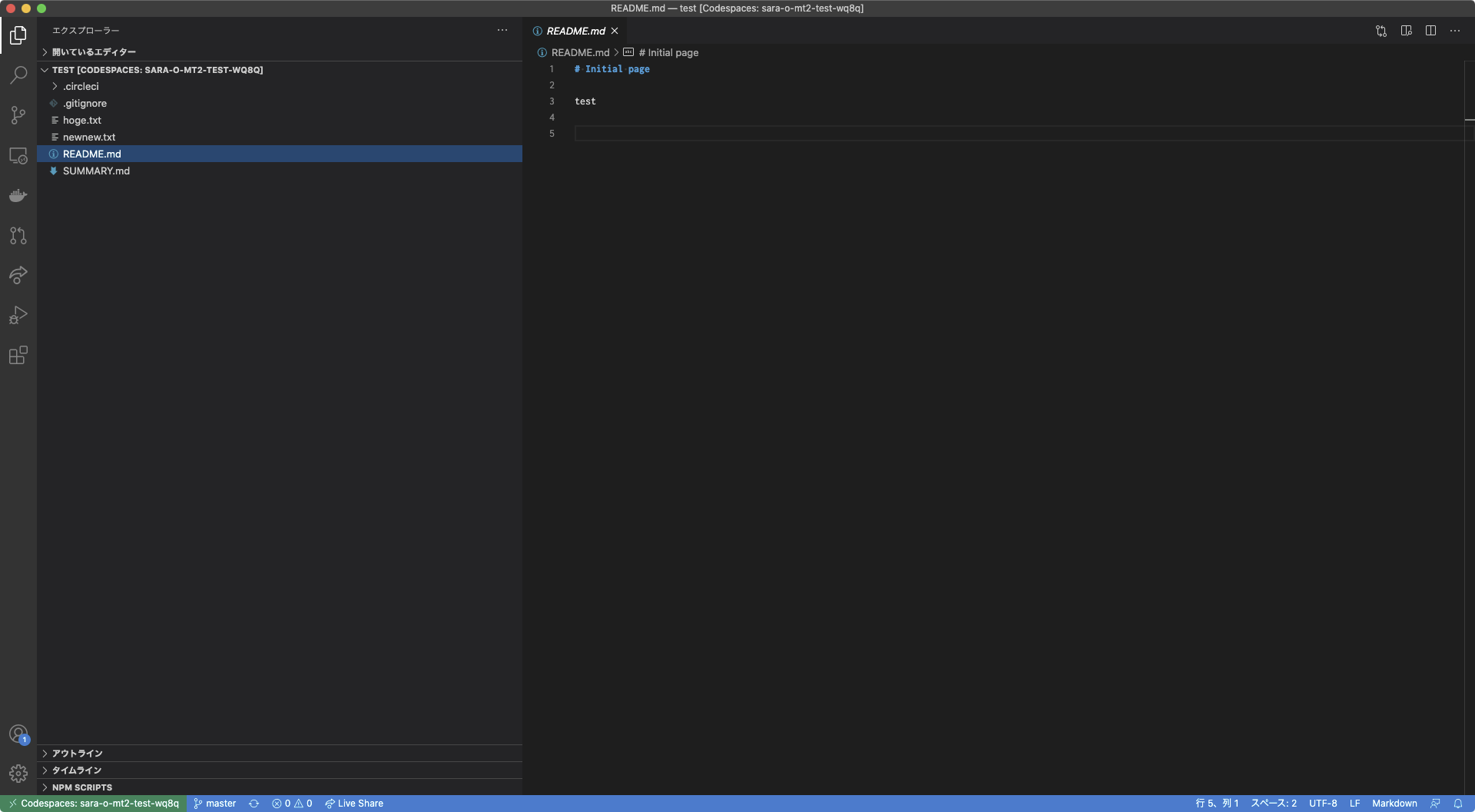The image size is (1475, 812).
Task: Open Problems via errors and warnings count
Action: pyautogui.click(x=292, y=804)
